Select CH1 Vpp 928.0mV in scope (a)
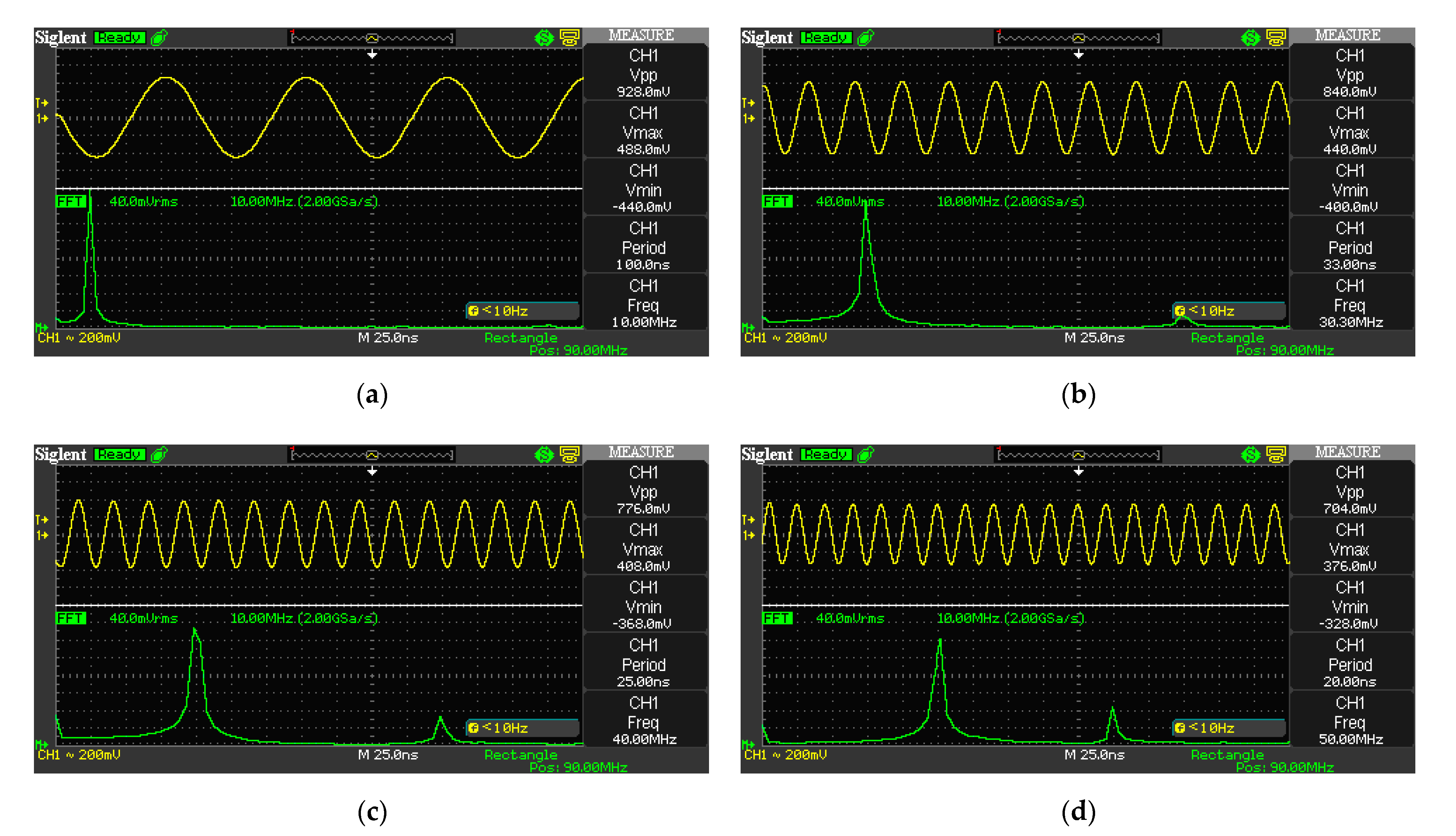The width and height of the screenshot is (1456, 836). 645,72
